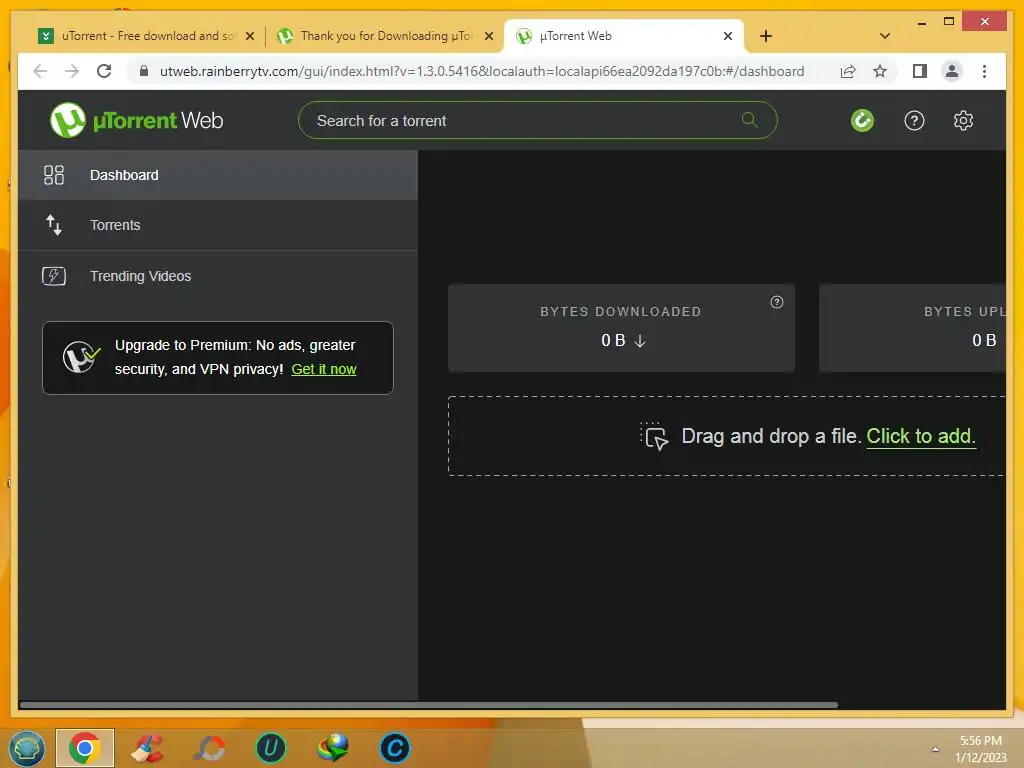The image size is (1024, 768).
Task: Click the Search for a torrent field
Action: 537,120
